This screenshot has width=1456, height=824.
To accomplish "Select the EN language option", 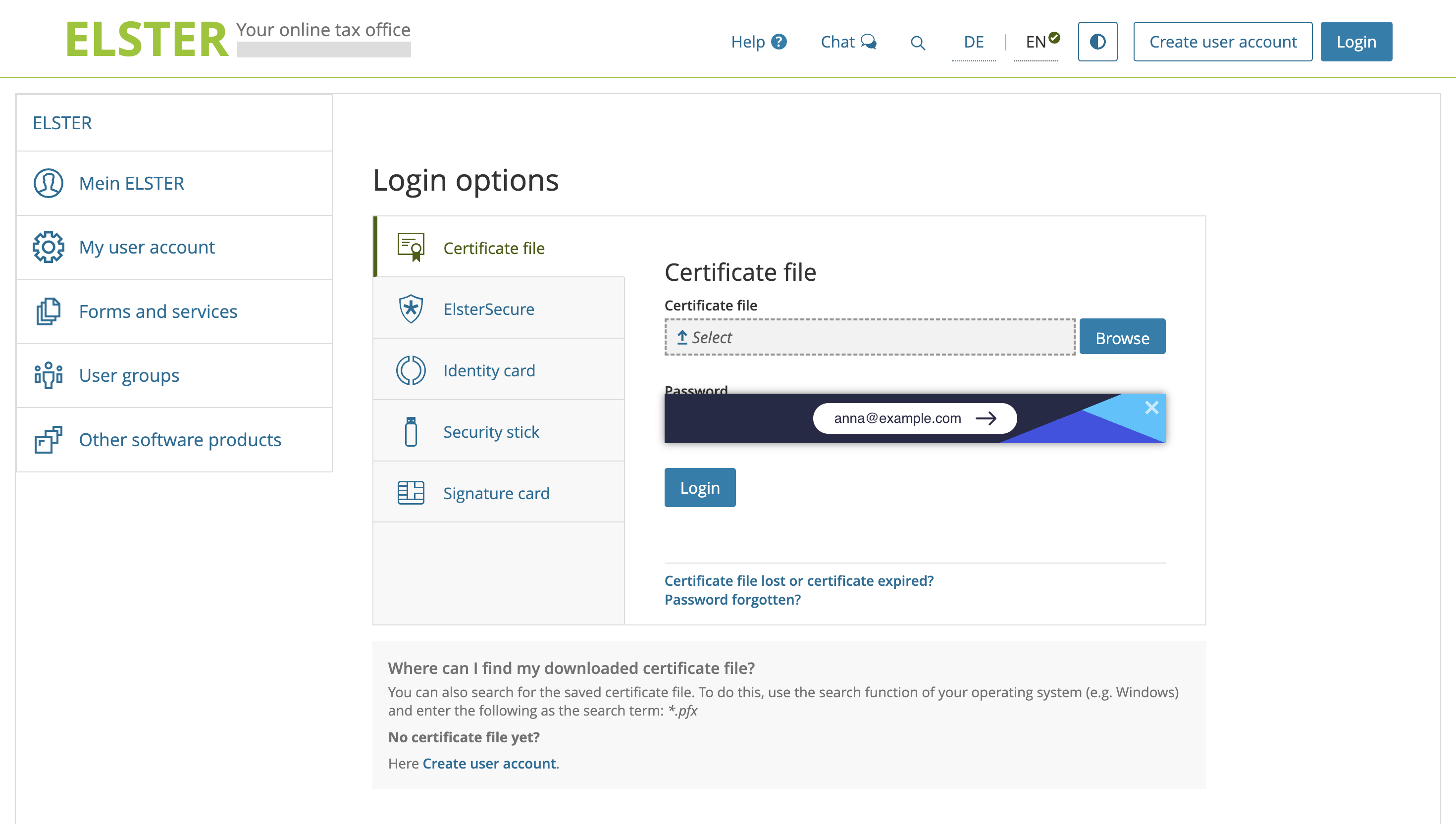I will point(1036,42).
